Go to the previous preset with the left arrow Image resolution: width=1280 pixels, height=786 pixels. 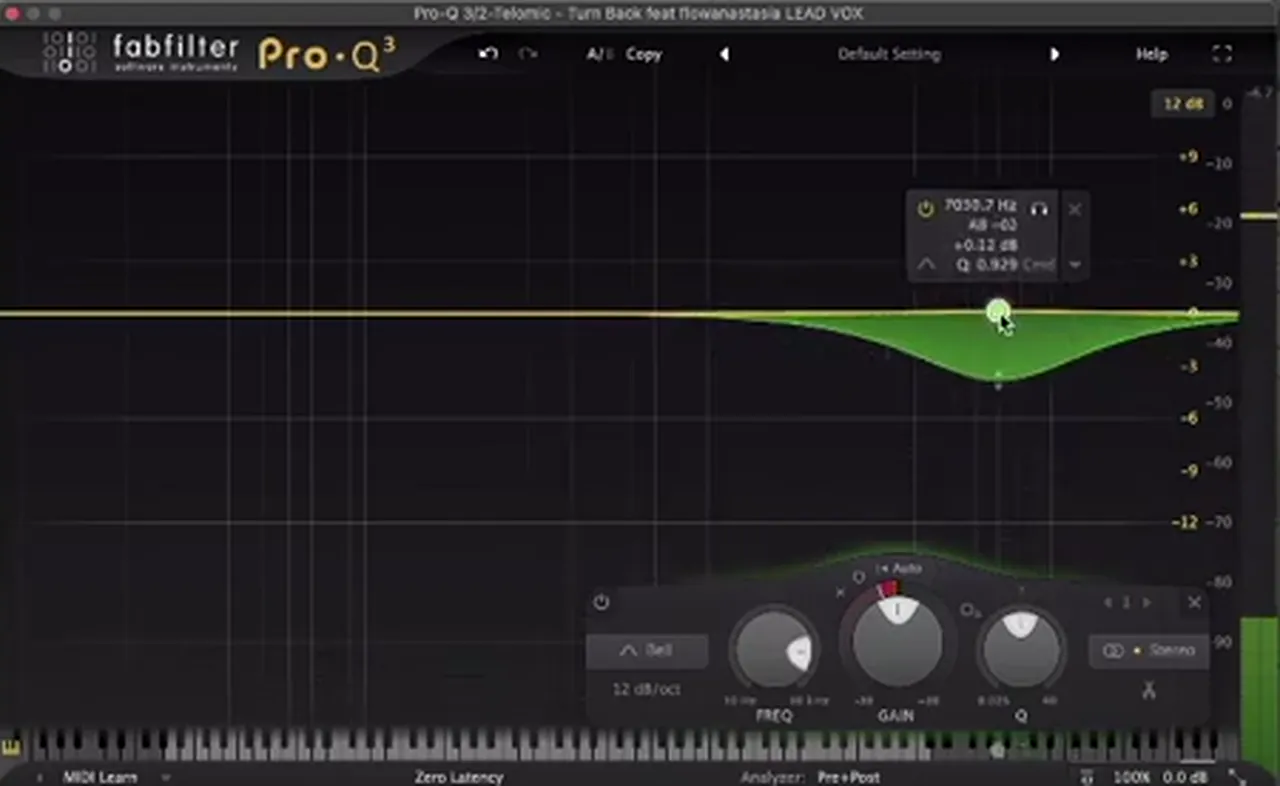pos(724,54)
